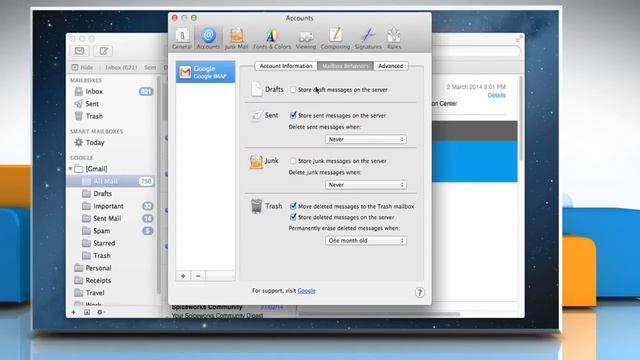Viewport: 640px width, 360px height.
Task: Uncheck Store sent messages on the server
Action: tap(293, 115)
